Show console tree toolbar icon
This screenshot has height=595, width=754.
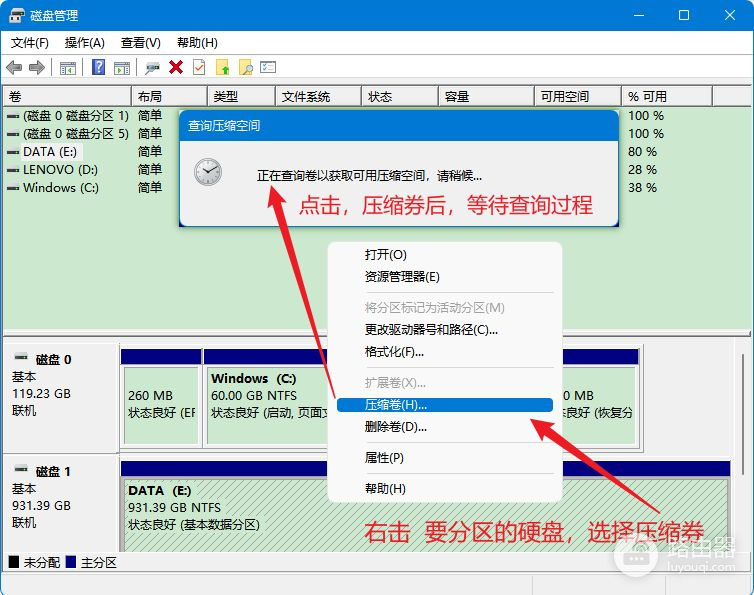[x=68, y=68]
